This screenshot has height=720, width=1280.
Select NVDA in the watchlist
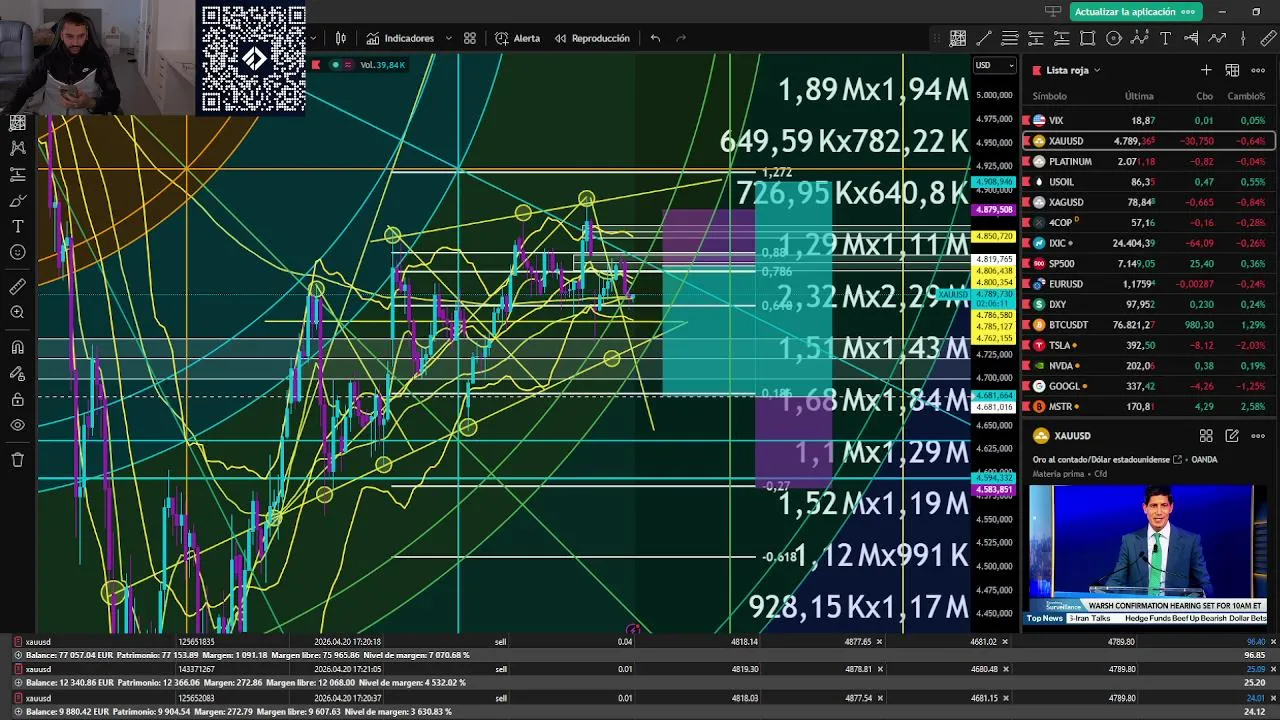1149,366
